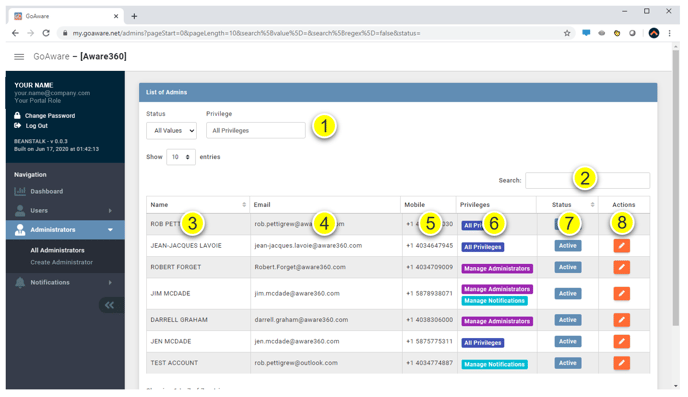
Task: Edit Robert Forget with pencil button
Action: [x=621, y=267]
